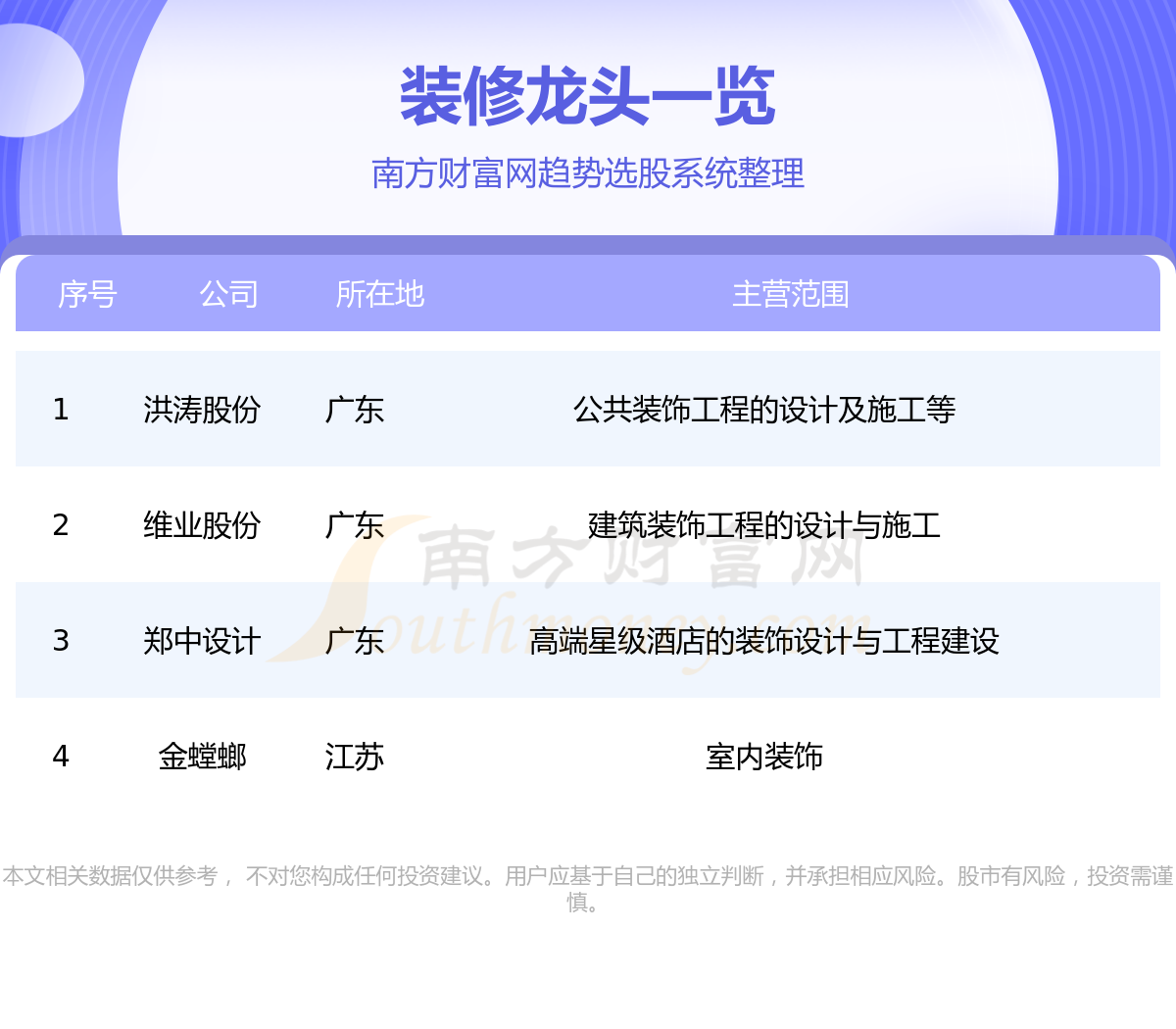
Task: Click the title 装修龙头一览
Action: click(x=588, y=97)
